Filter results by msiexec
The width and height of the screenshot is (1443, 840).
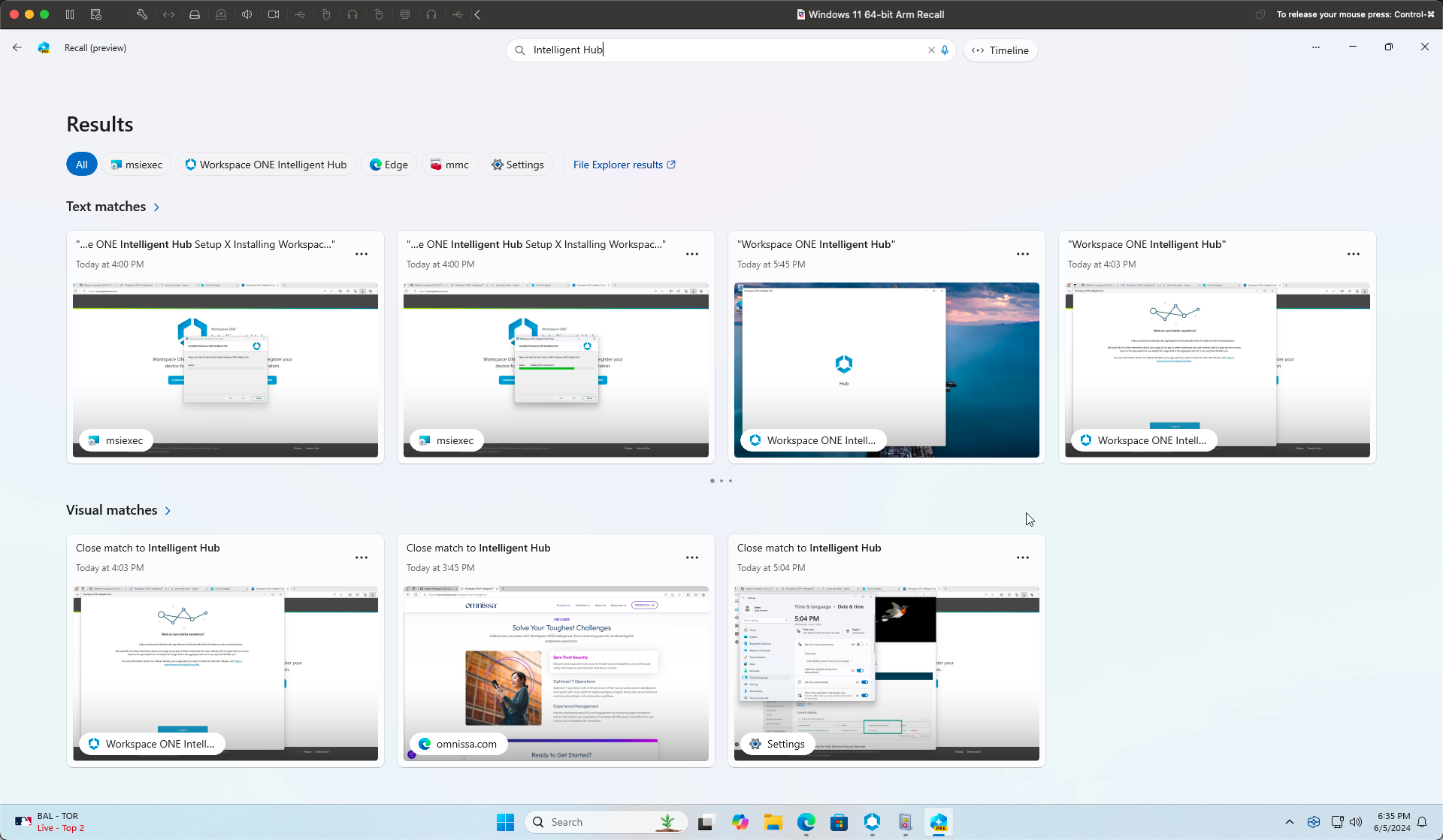click(136, 164)
